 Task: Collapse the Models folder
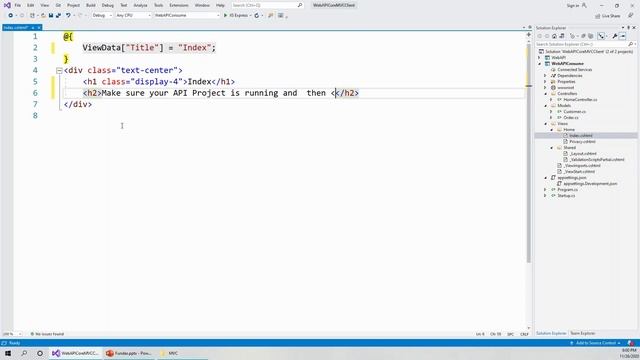[545, 106]
